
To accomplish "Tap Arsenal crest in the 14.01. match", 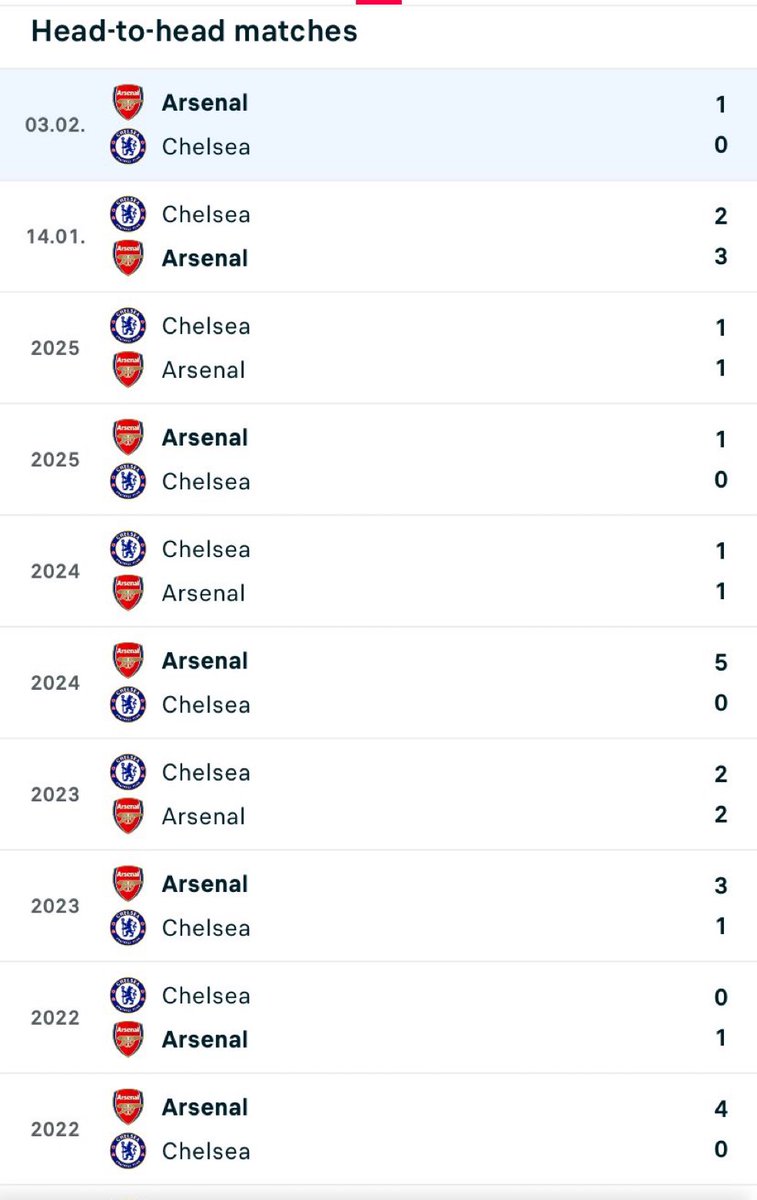I will coord(128,258).
